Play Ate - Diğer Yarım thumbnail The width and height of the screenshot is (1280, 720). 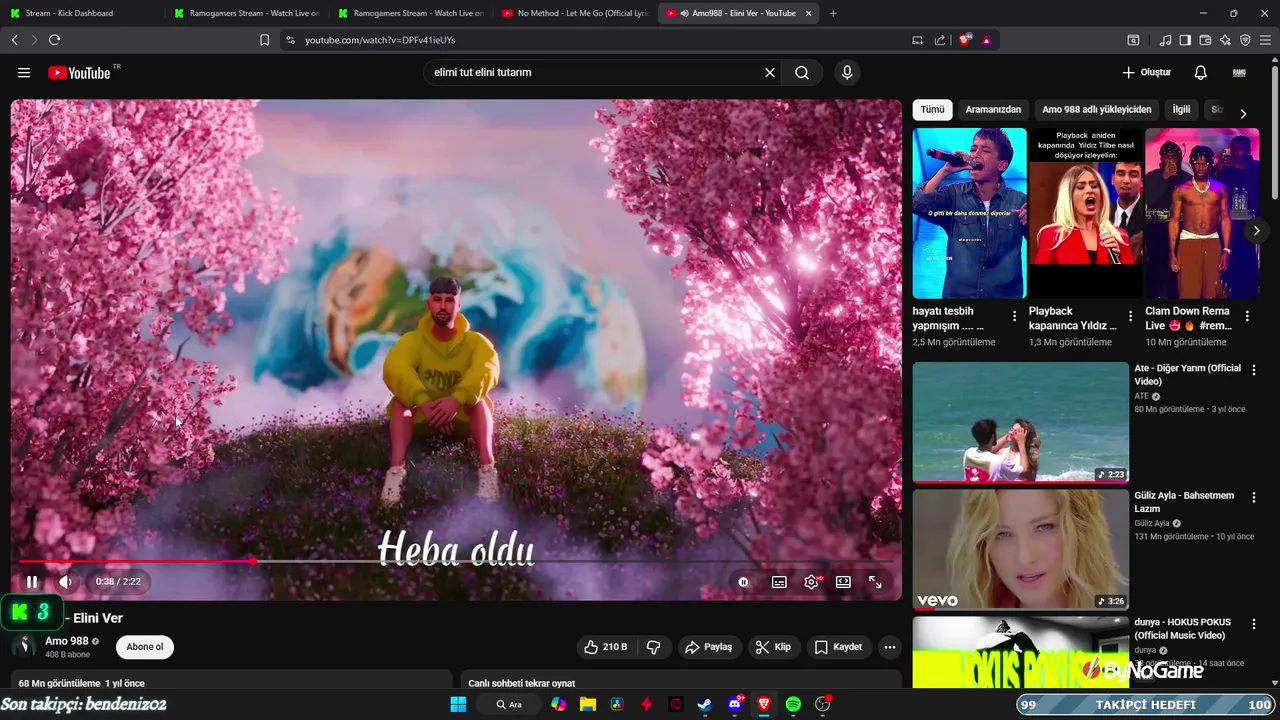click(x=1021, y=422)
